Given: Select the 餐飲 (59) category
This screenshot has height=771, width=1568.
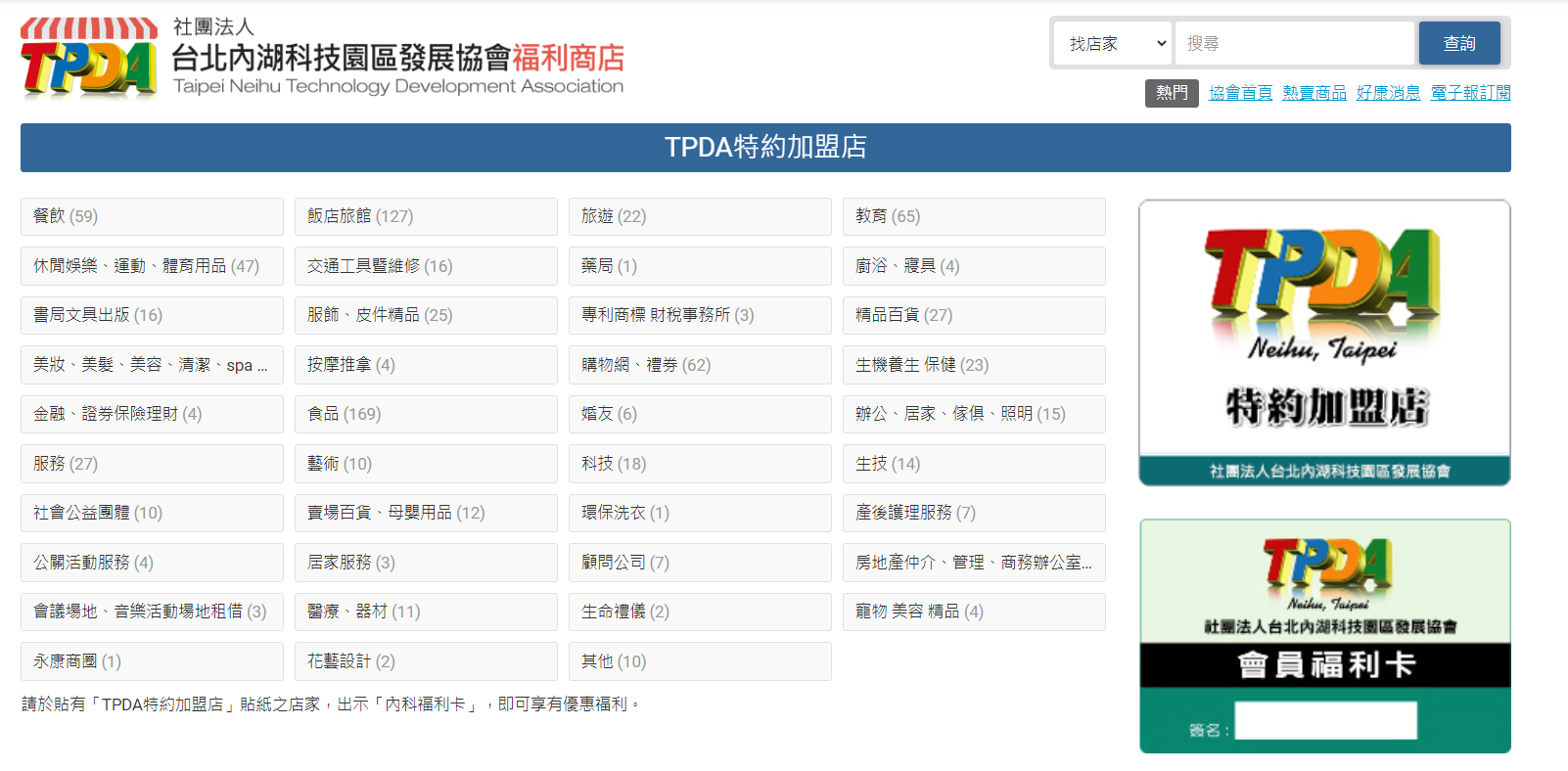Looking at the screenshot, I should [x=152, y=216].
